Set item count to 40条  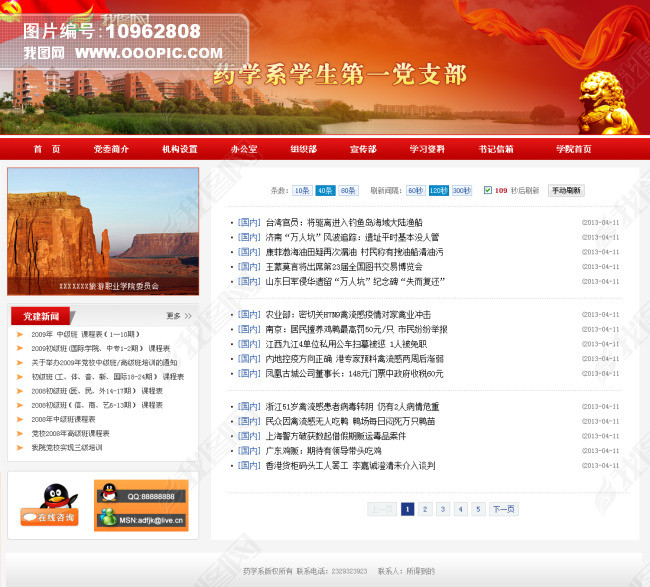point(325,190)
